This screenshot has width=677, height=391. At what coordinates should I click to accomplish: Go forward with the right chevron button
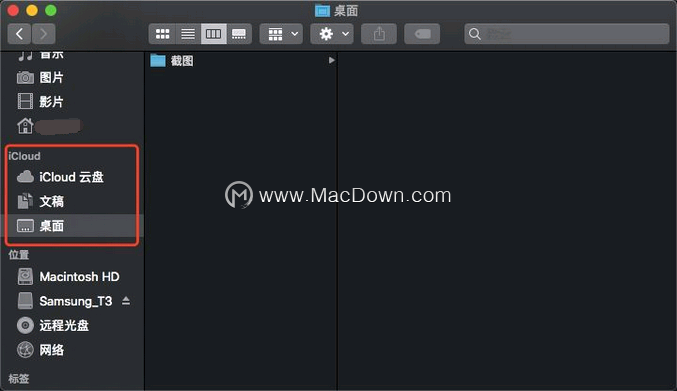43,34
